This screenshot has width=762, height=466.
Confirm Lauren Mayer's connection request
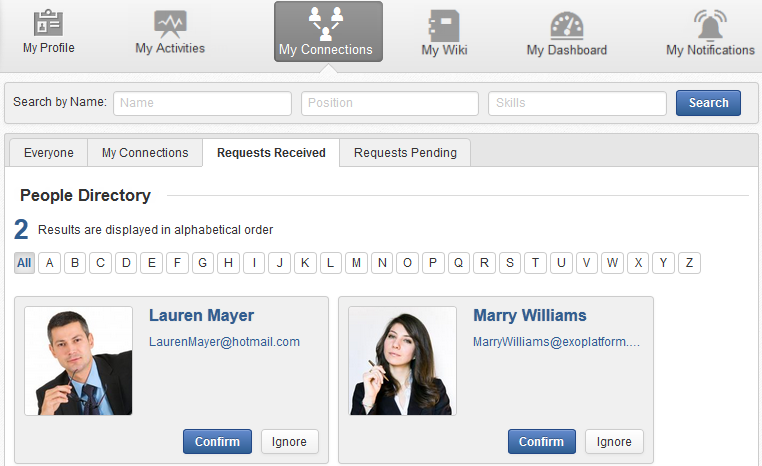click(x=217, y=442)
